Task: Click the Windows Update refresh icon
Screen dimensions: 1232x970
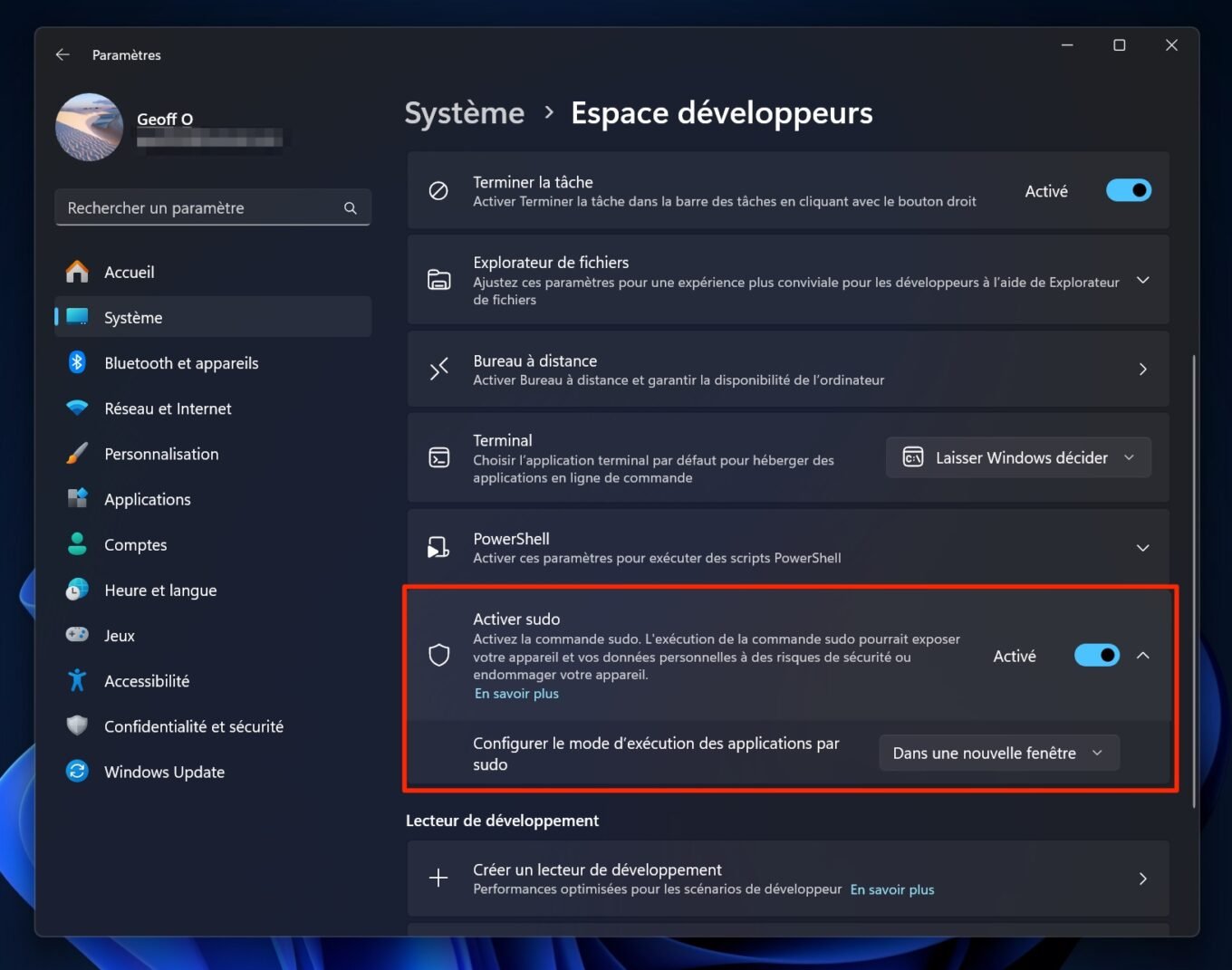Action: (x=78, y=771)
